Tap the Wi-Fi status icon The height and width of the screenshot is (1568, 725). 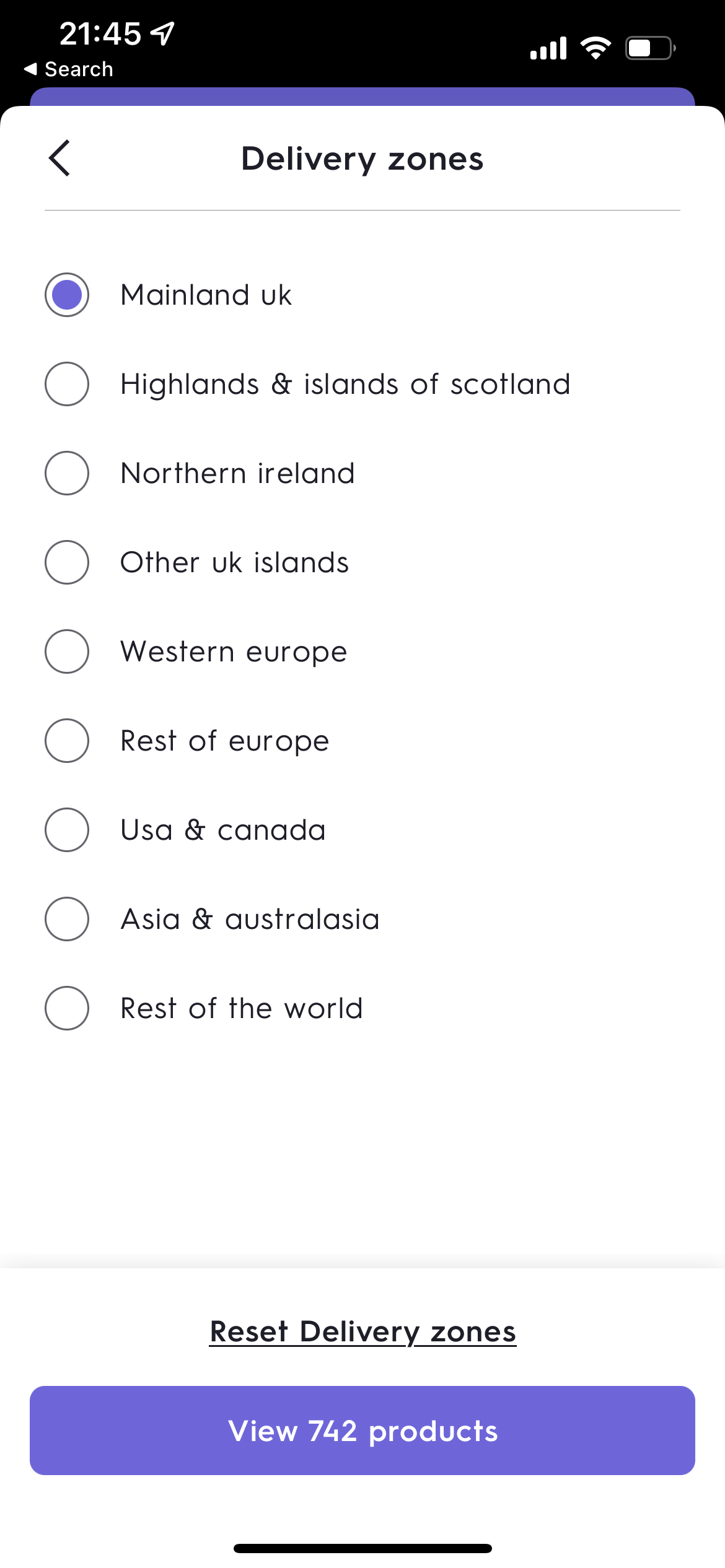tap(595, 48)
